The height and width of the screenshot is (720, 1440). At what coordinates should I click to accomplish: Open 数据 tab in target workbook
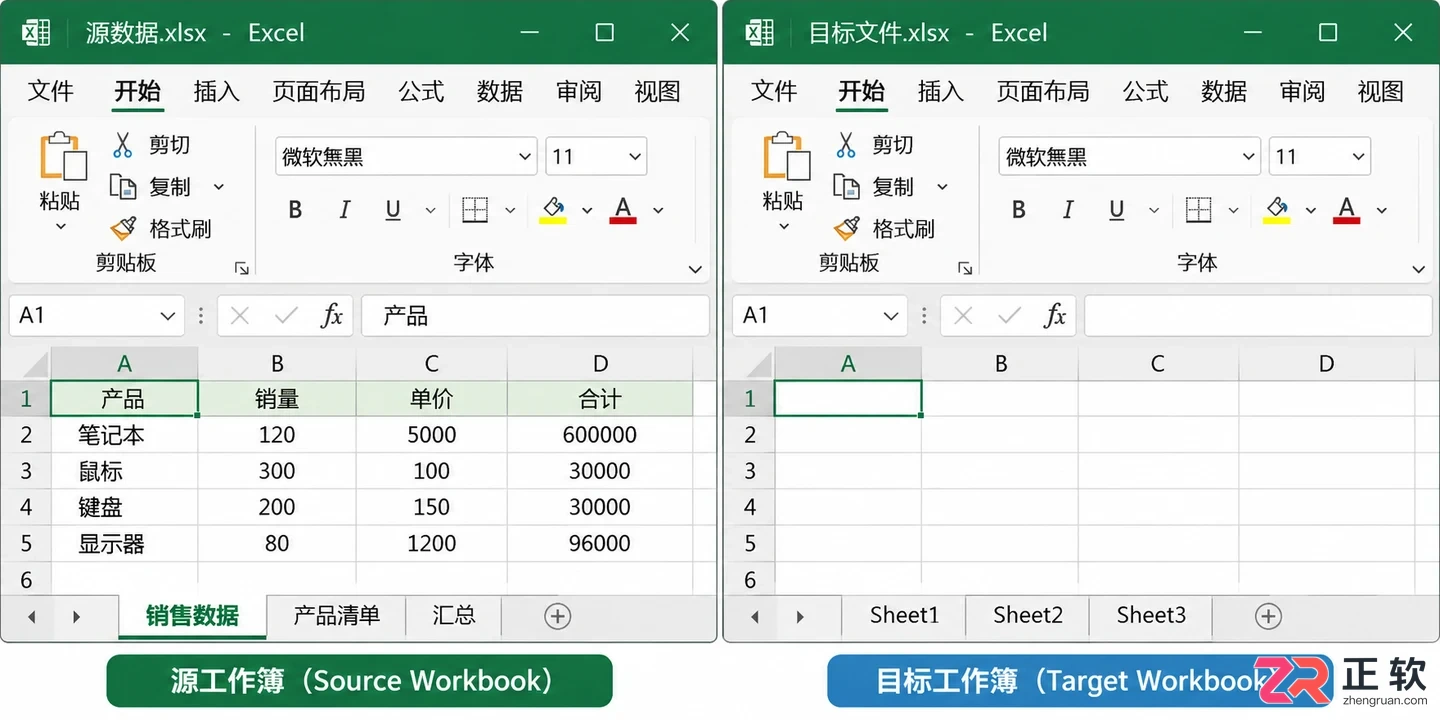(1224, 91)
